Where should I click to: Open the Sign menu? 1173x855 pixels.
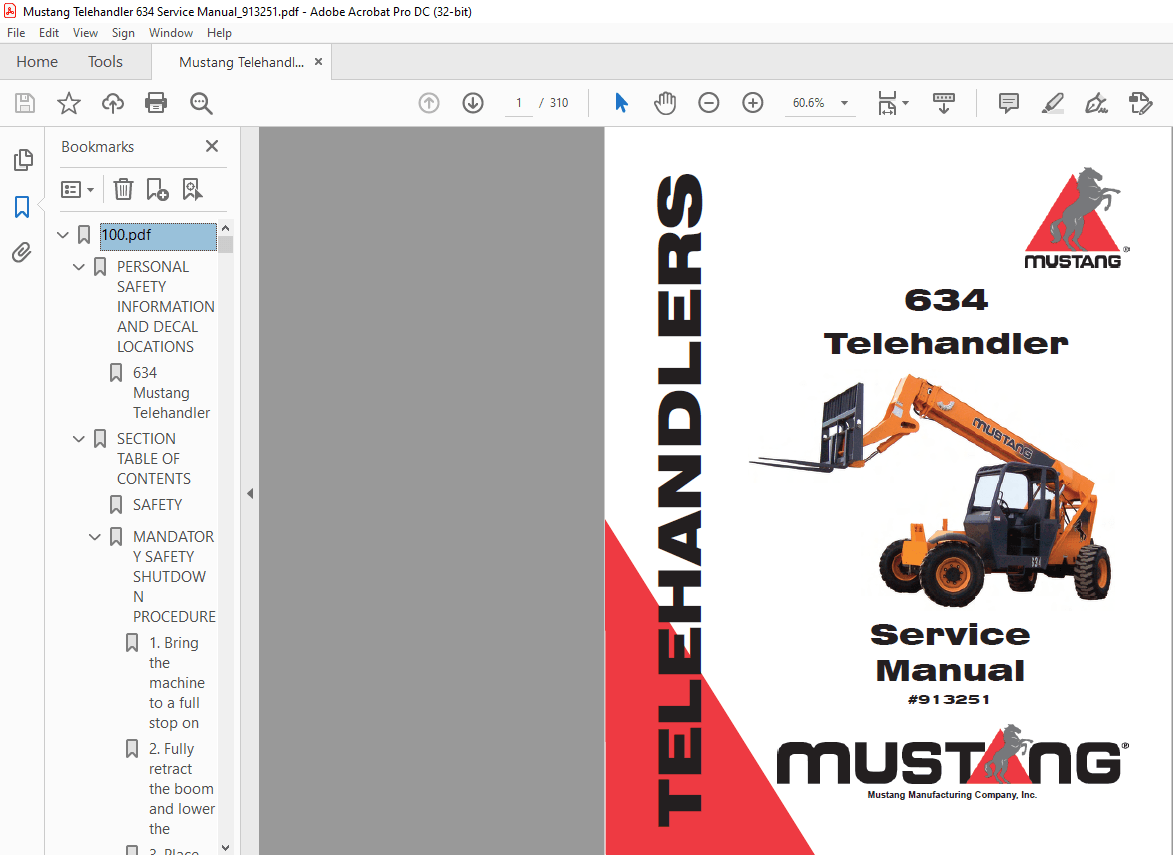[x=123, y=32]
